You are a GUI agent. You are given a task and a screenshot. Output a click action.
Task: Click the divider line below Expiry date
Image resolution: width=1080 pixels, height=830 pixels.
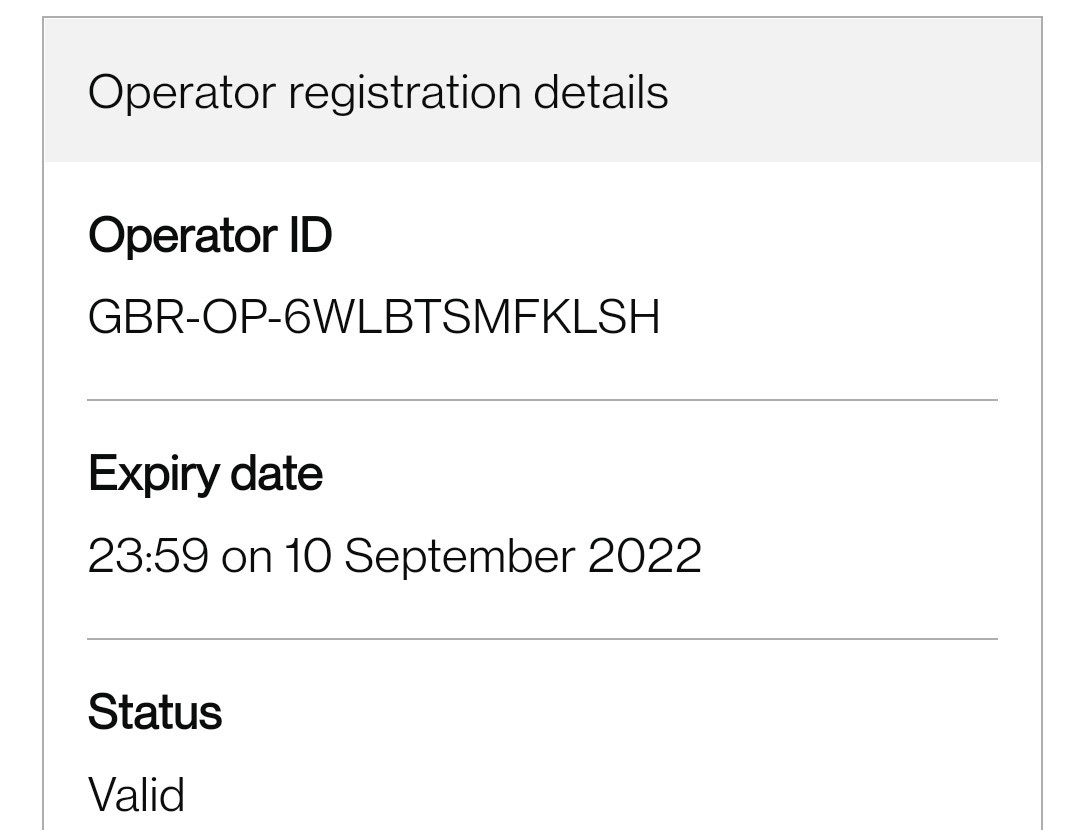(542, 639)
